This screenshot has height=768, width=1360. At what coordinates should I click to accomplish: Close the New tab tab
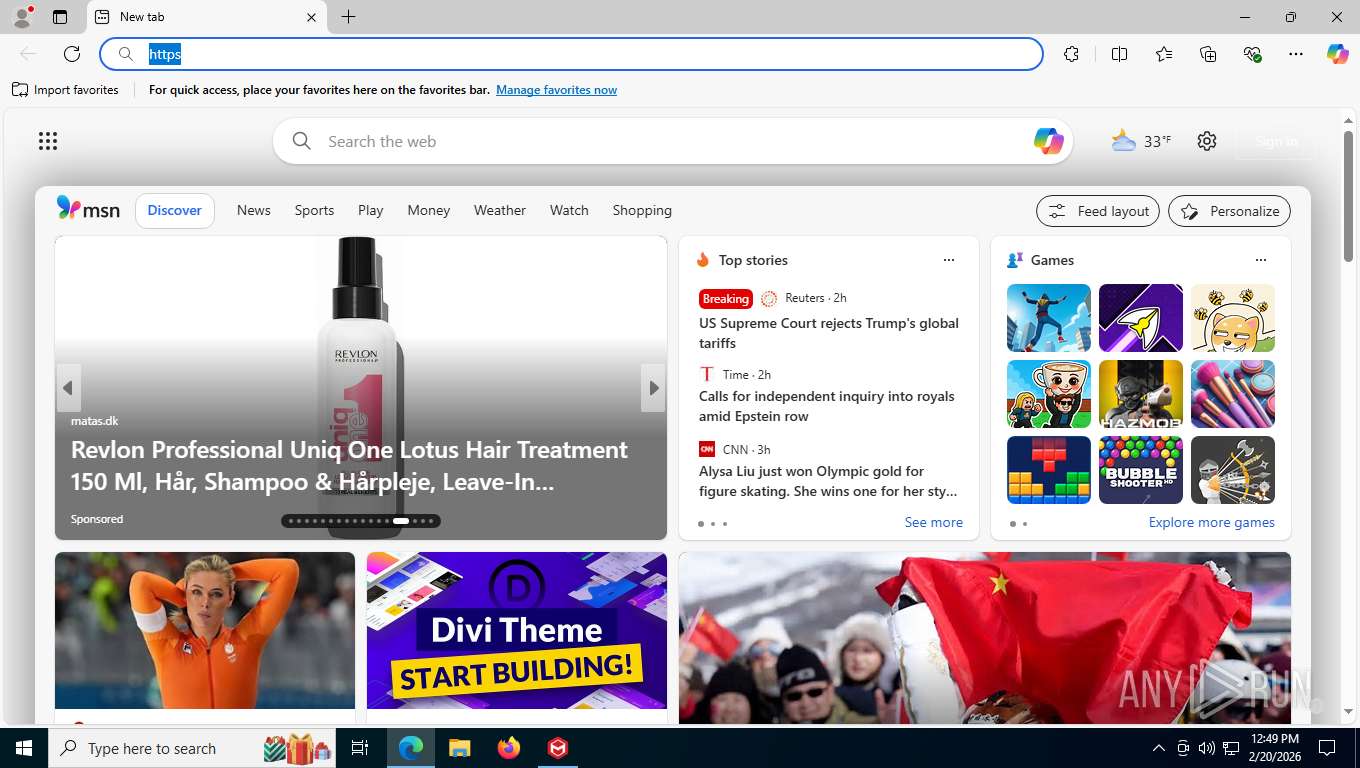click(311, 17)
